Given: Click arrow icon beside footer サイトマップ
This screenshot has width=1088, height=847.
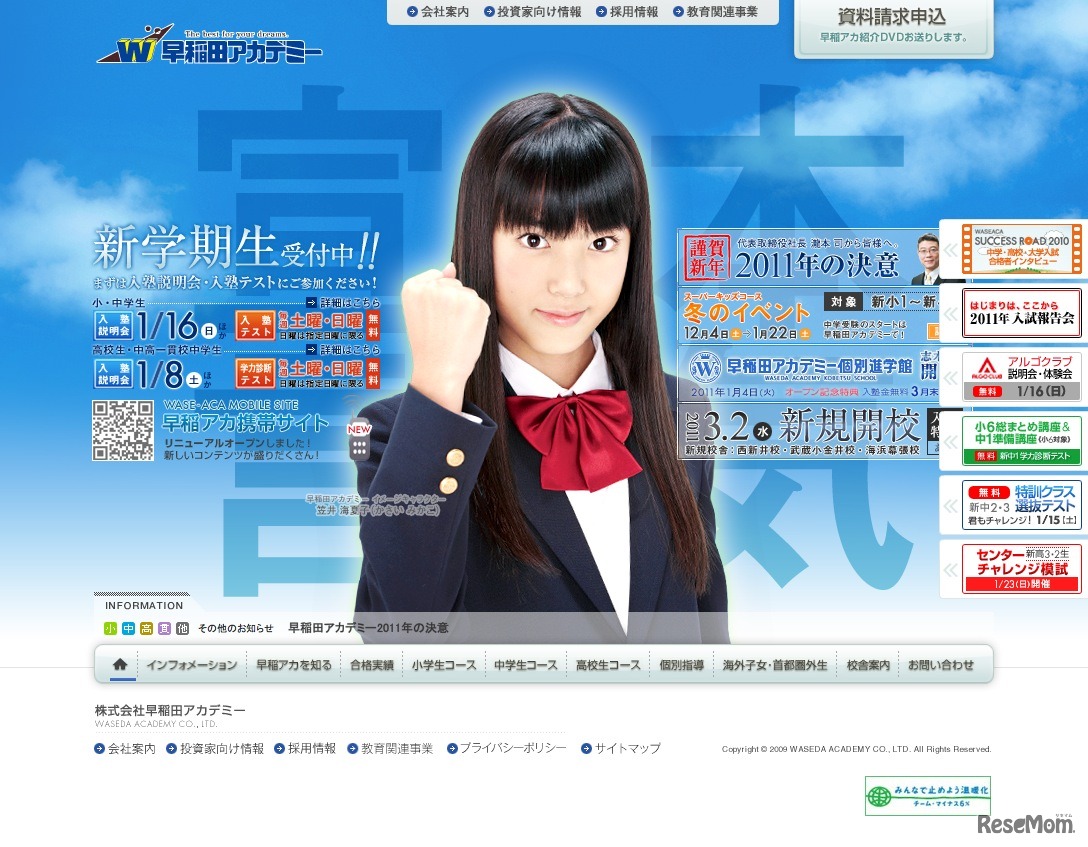Looking at the screenshot, I should tap(586, 748).
